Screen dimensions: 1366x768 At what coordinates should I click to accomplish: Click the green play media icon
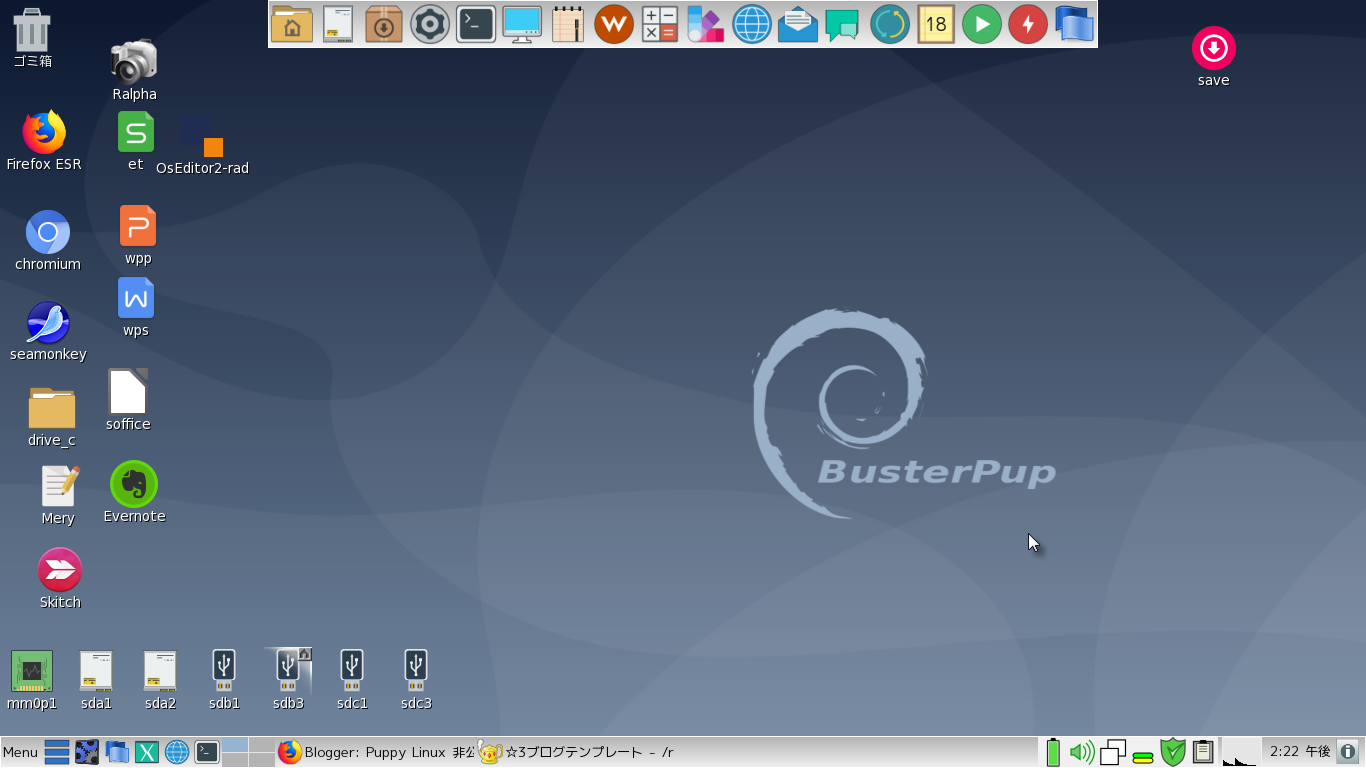tap(981, 22)
